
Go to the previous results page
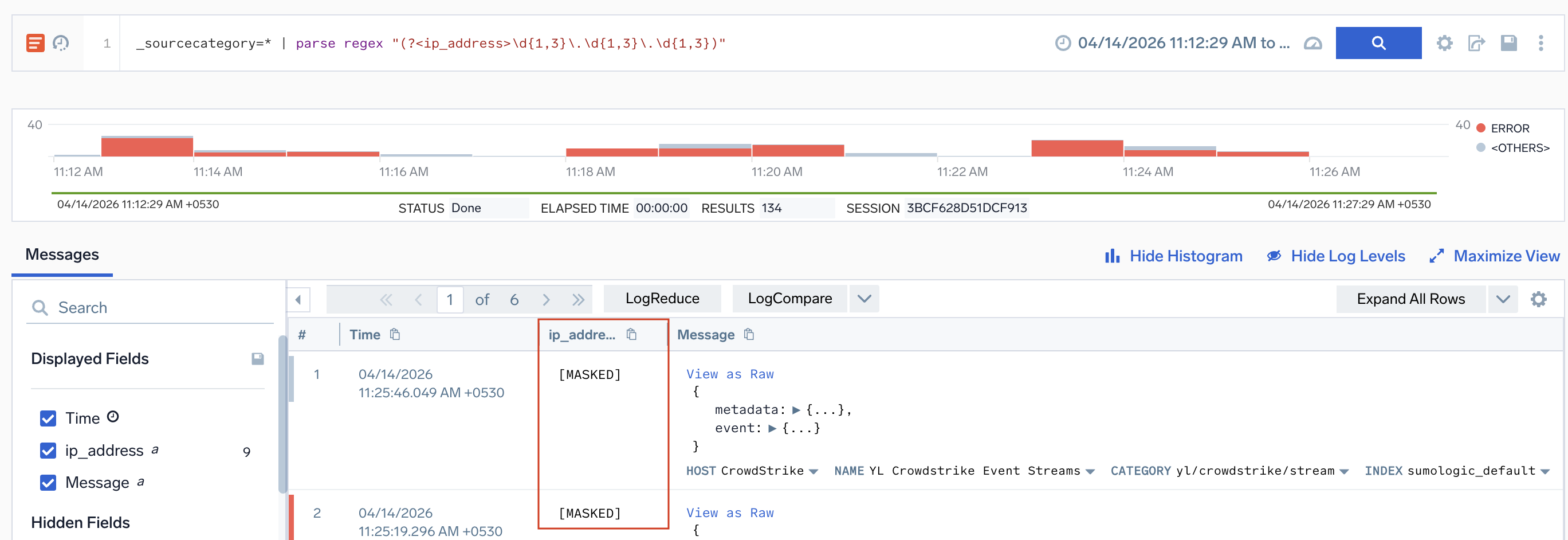pyautogui.click(x=418, y=300)
